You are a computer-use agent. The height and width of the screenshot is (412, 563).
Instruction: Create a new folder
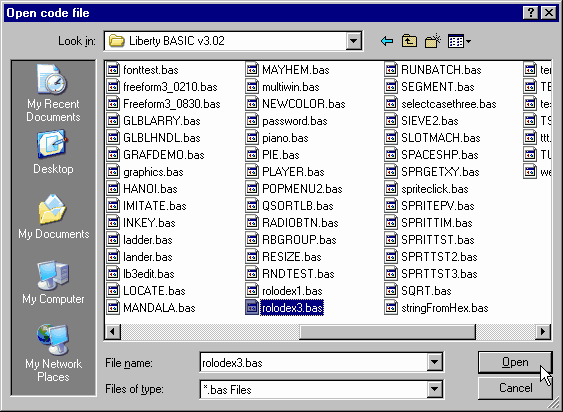point(433,41)
